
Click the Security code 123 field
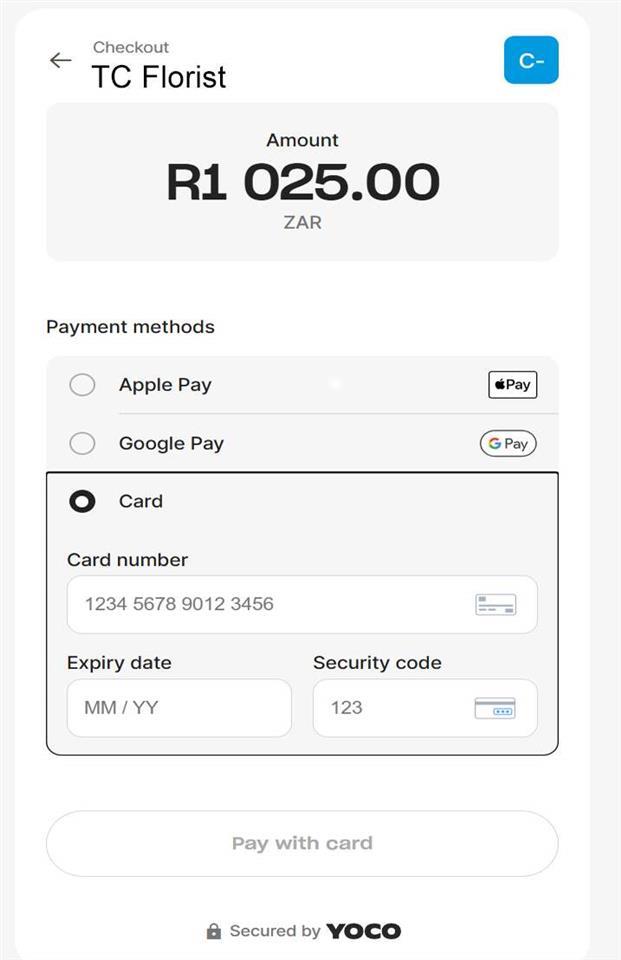click(x=400, y=708)
